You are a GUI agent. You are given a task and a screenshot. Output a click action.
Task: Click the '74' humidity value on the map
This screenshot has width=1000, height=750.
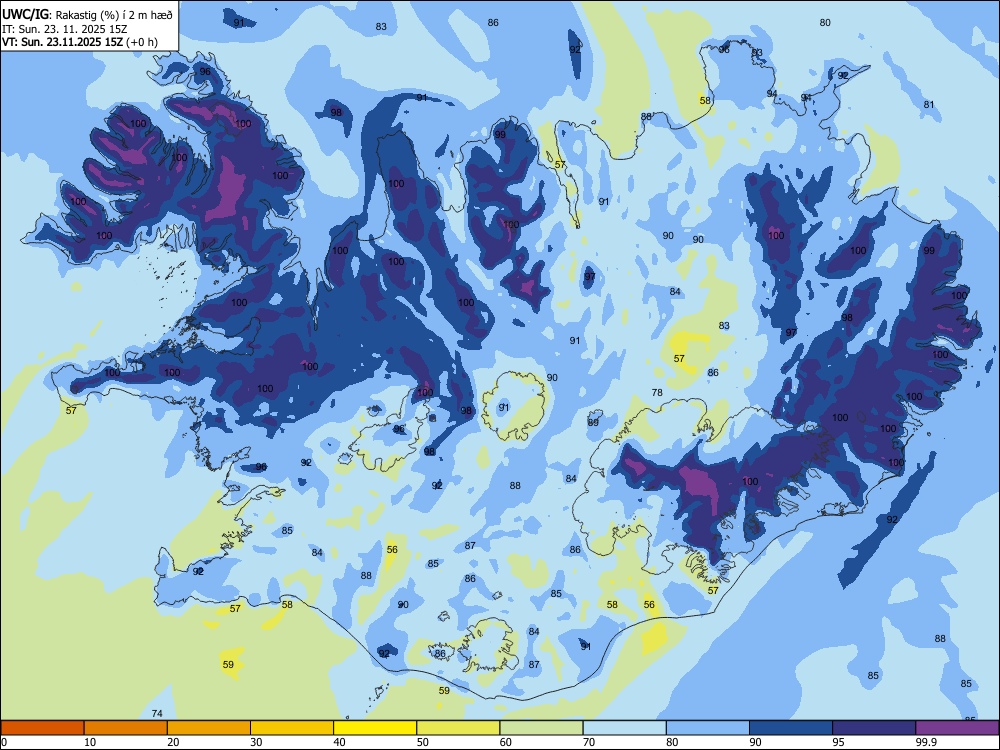157,713
